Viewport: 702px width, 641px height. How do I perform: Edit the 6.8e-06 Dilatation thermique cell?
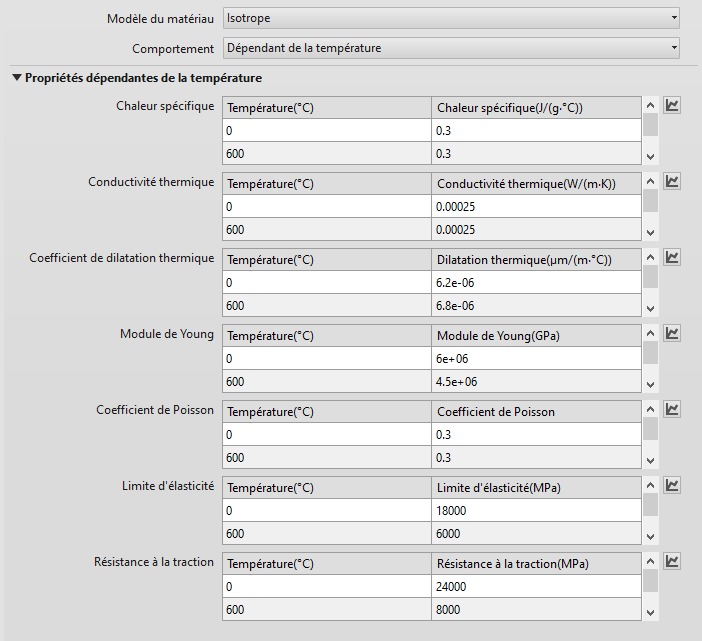[535, 305]
